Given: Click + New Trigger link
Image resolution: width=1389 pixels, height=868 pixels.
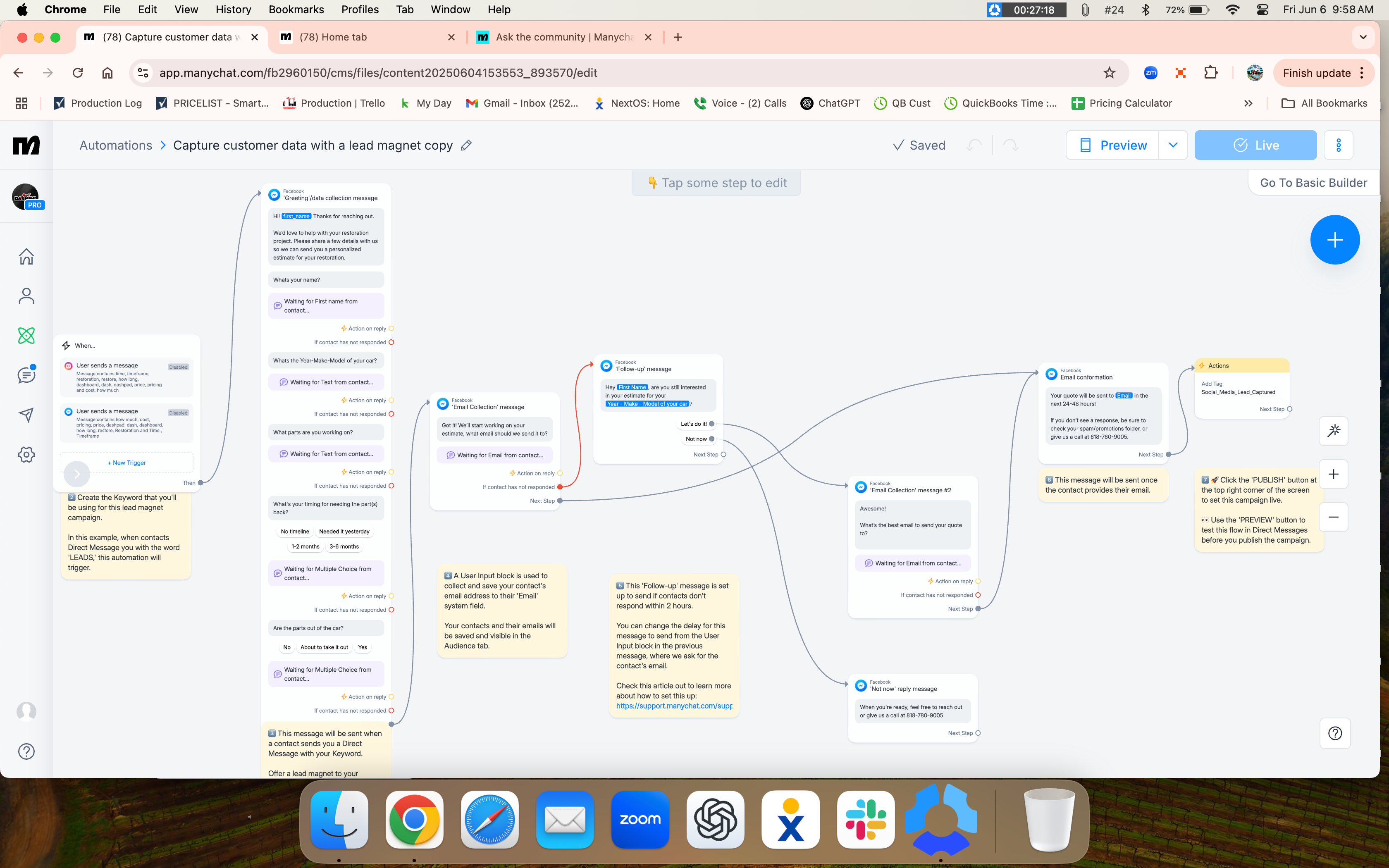Looking at the screenshot, I should click(127, 463).
